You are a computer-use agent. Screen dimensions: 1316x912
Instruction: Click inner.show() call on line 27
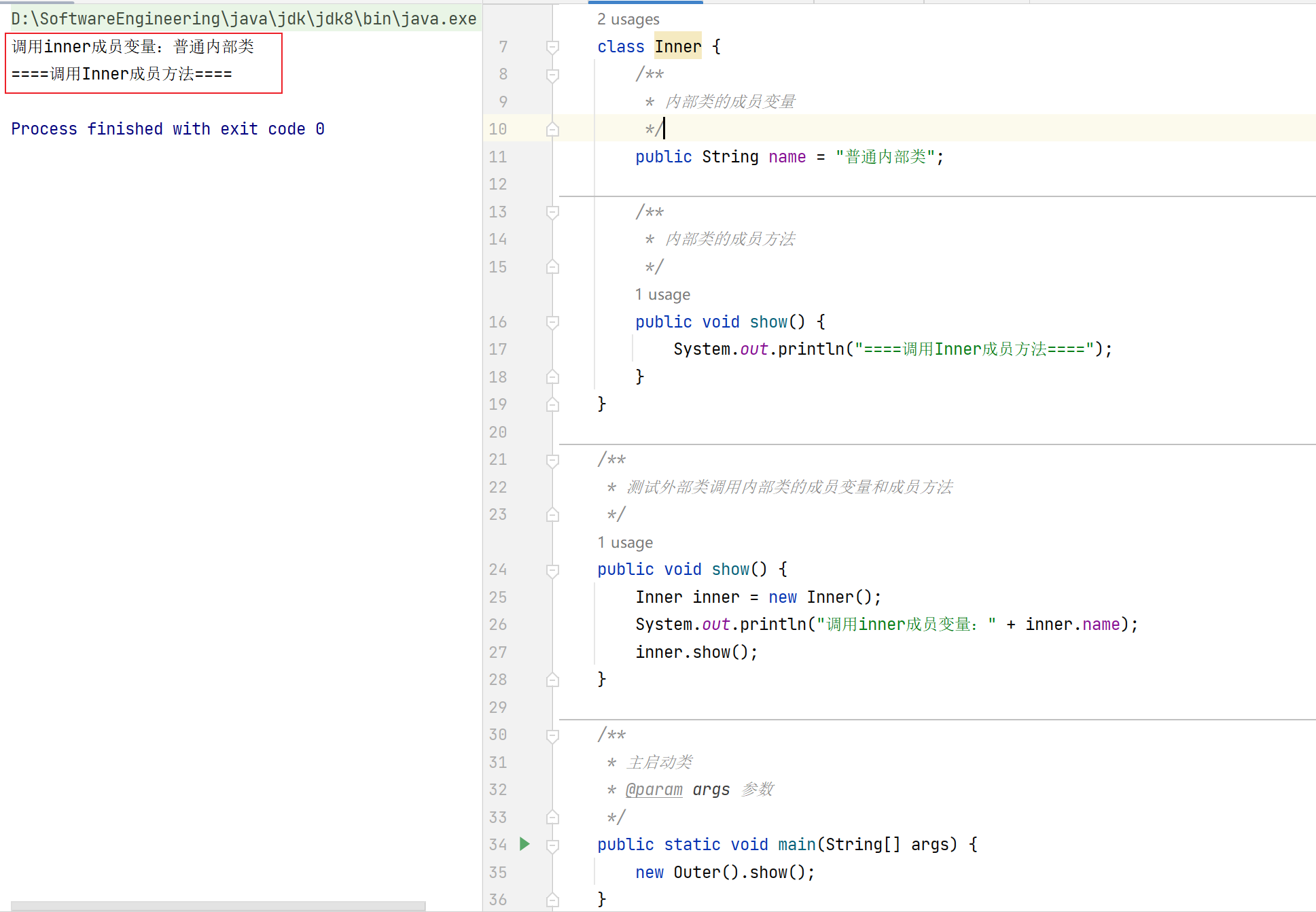point(692,652)
